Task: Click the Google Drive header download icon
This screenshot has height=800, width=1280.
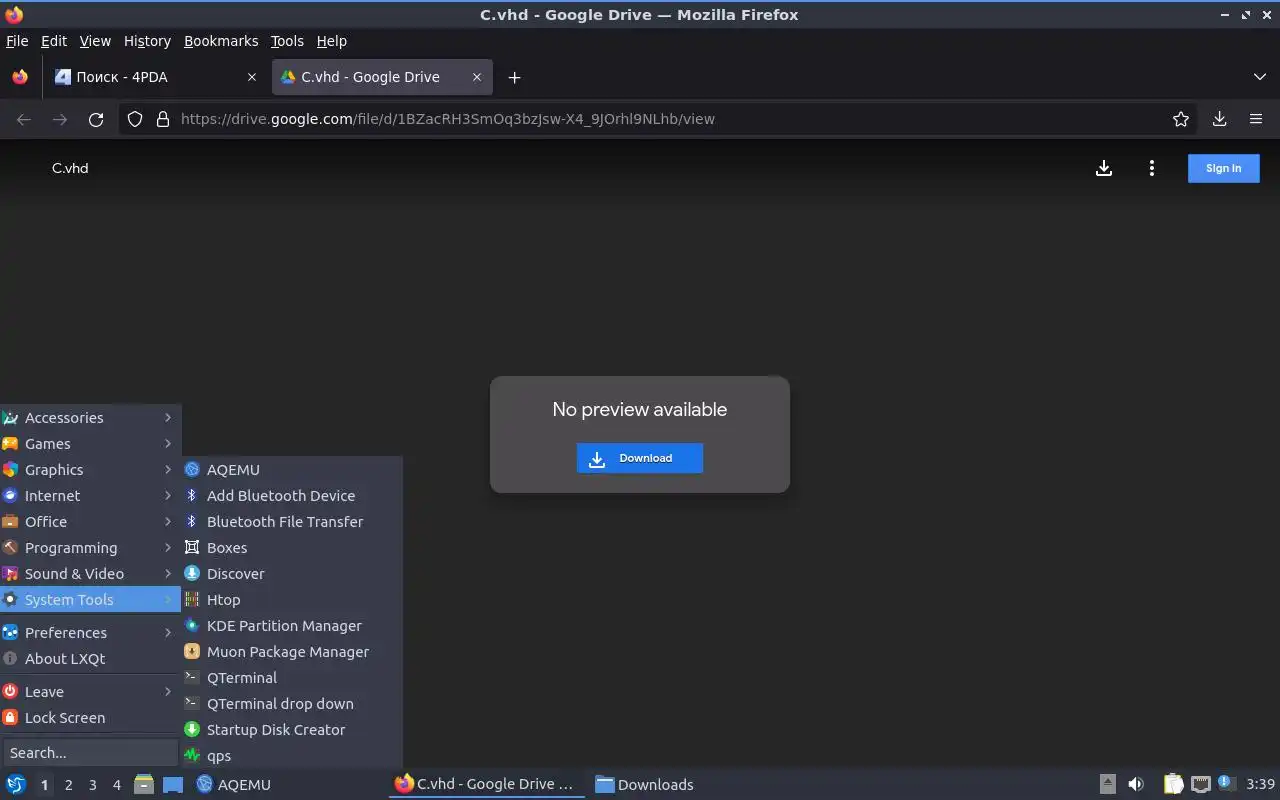Action: pos(1104,168)
